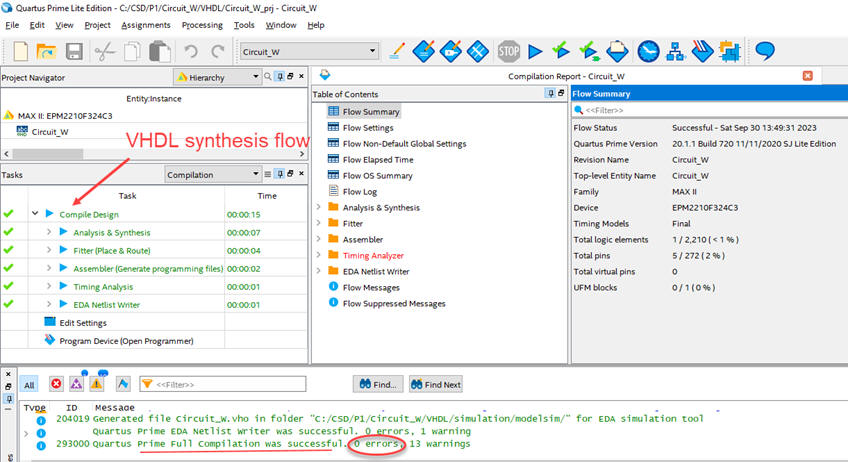Click the Find Next button
Image resolution: width=848 pixels, height=462 pixels.
point(436,384)
